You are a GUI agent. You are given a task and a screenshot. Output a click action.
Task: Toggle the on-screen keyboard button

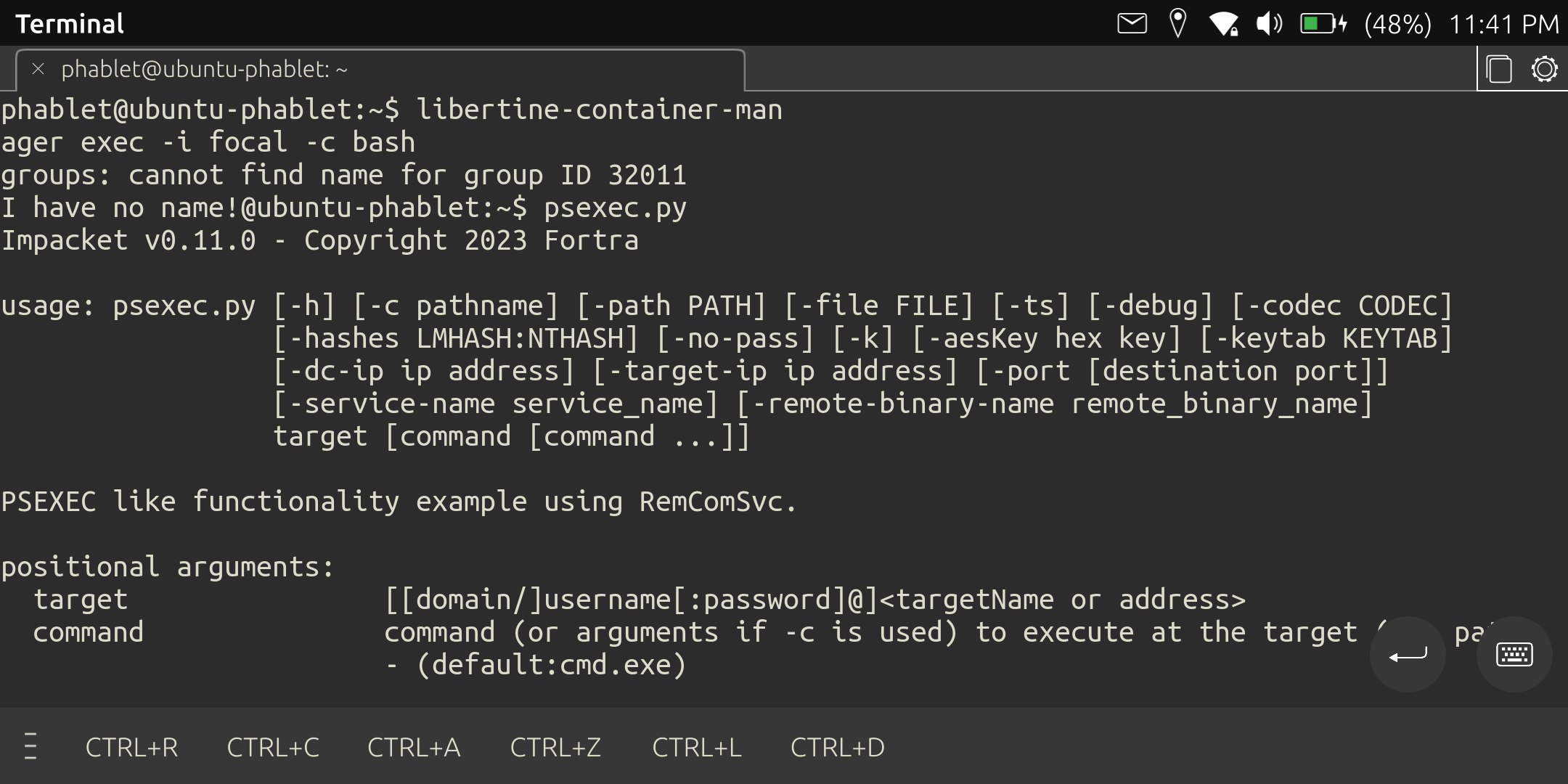[x=1514, y=655]
